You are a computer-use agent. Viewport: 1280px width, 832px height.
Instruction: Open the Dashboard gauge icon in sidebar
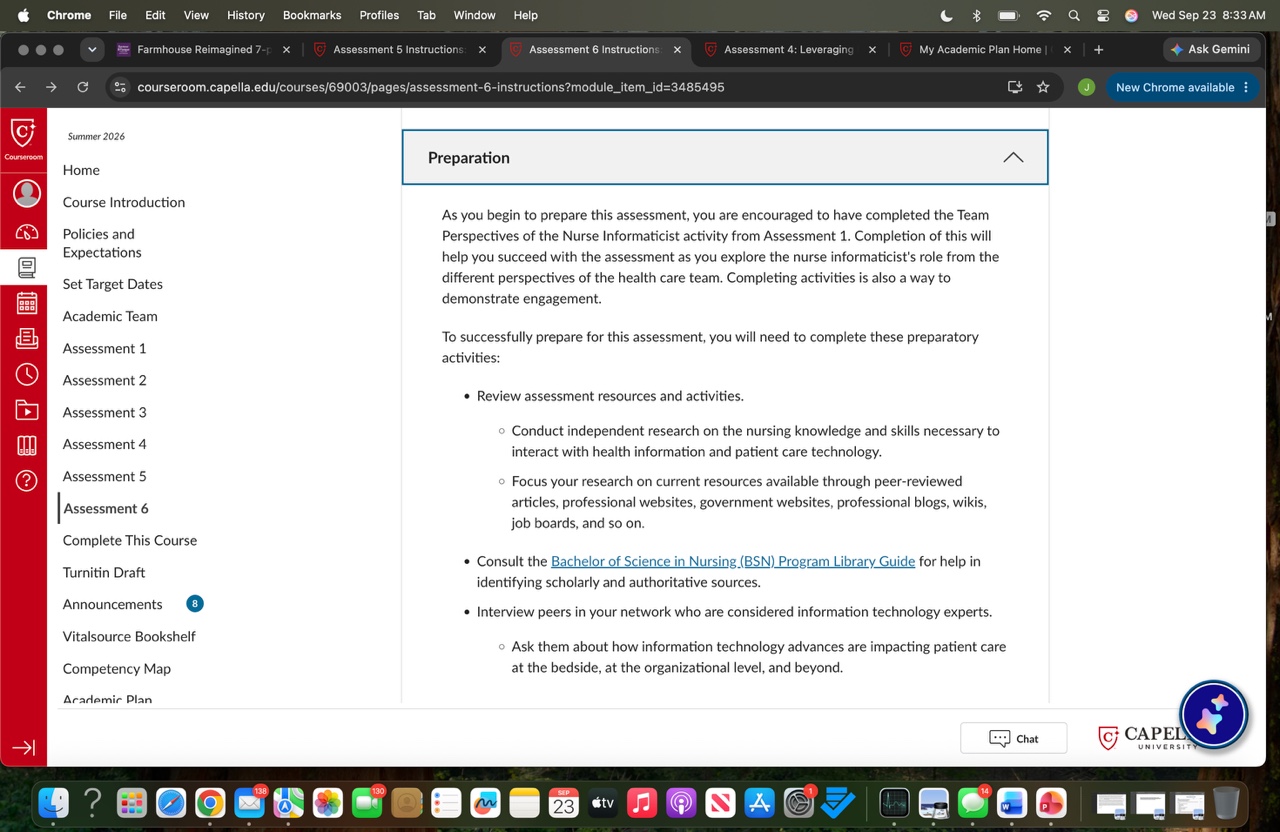click(26, 232)
